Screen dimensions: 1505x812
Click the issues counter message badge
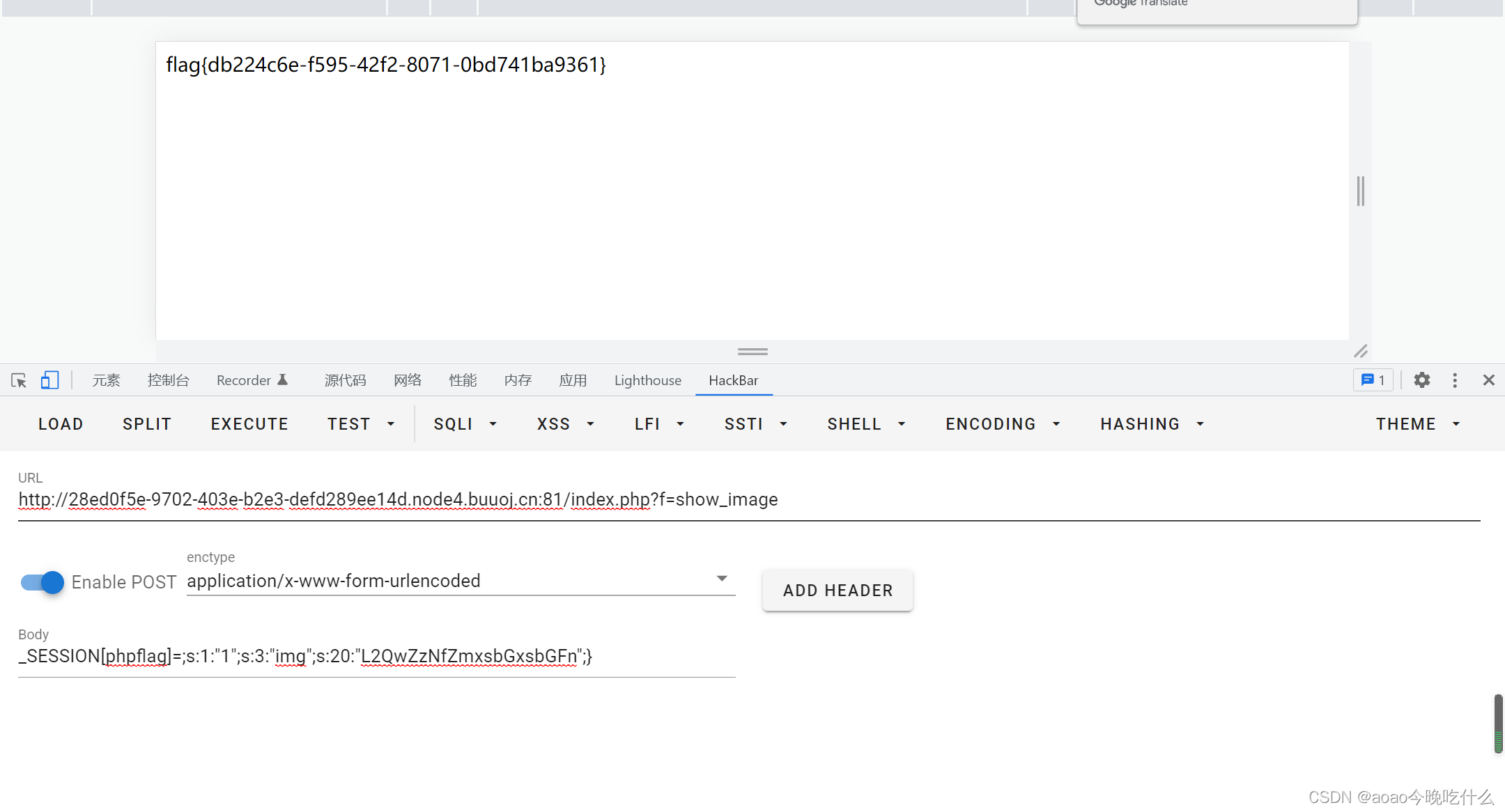coord(1373,380)
